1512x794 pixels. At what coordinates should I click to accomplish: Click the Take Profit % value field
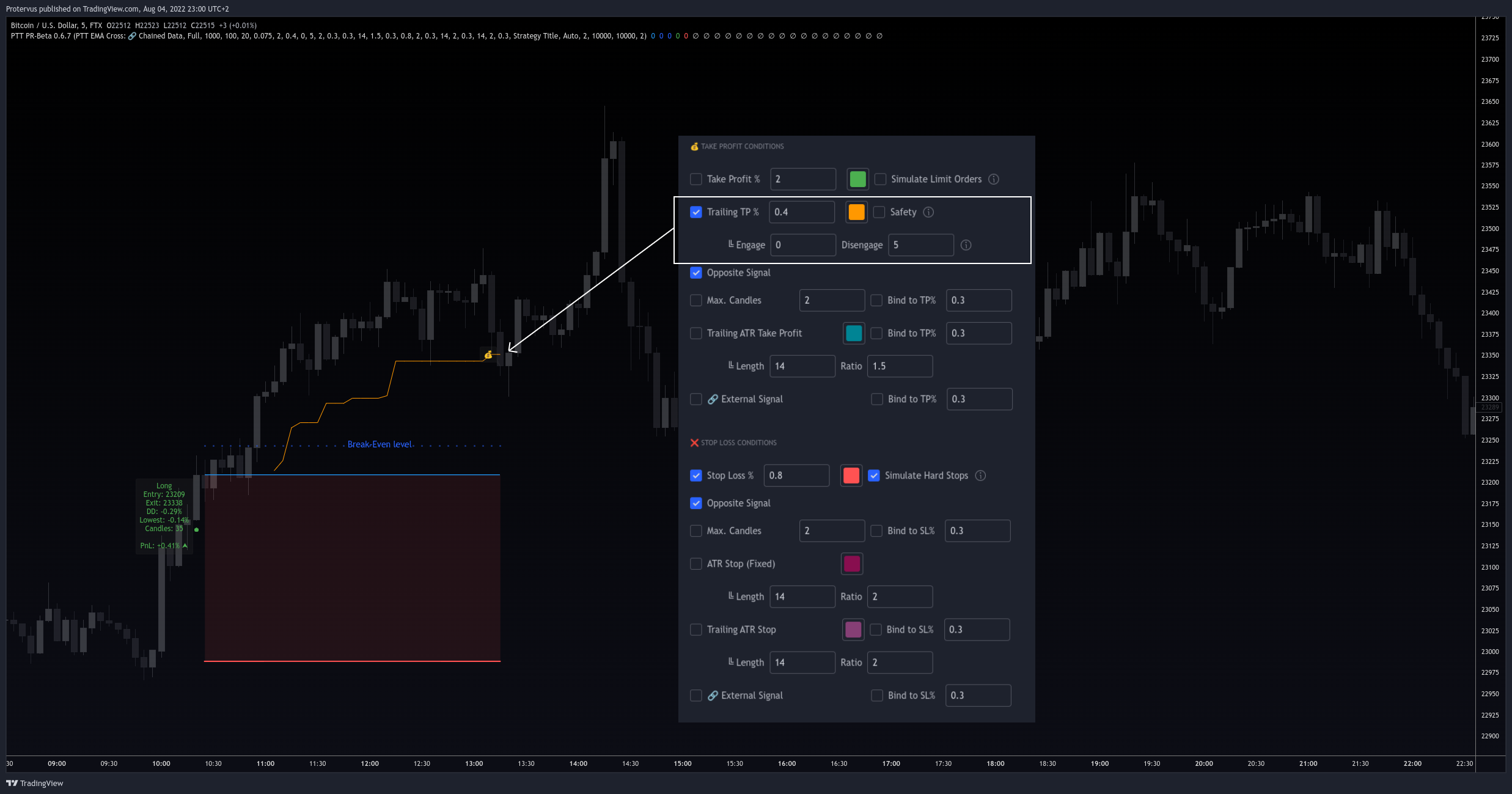[x=802, y=179]
